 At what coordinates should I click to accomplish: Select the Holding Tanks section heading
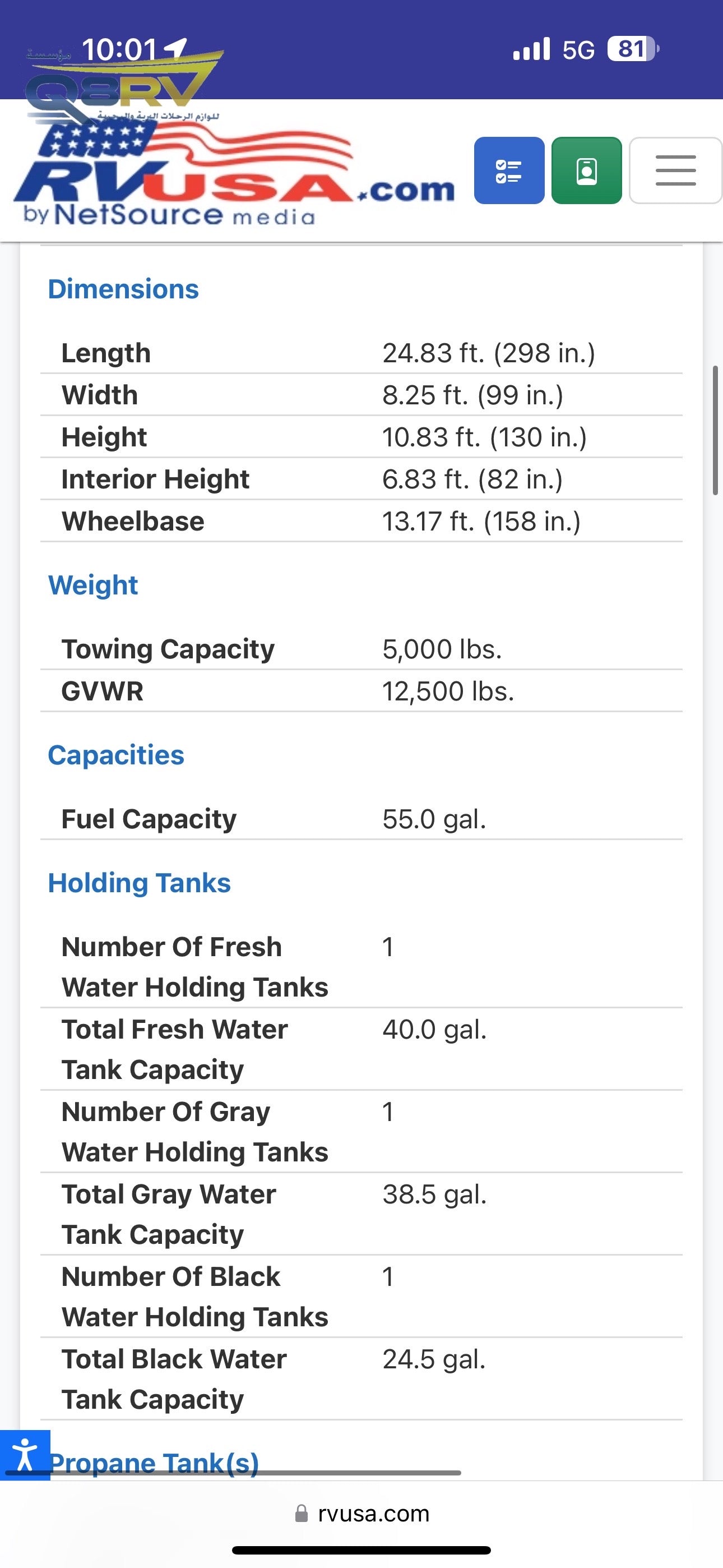139,883
